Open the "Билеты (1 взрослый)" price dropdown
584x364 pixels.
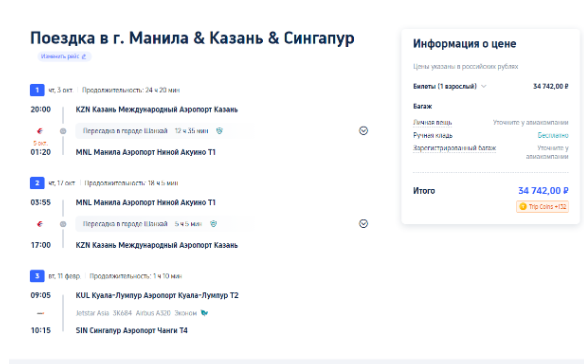point(450,86)
